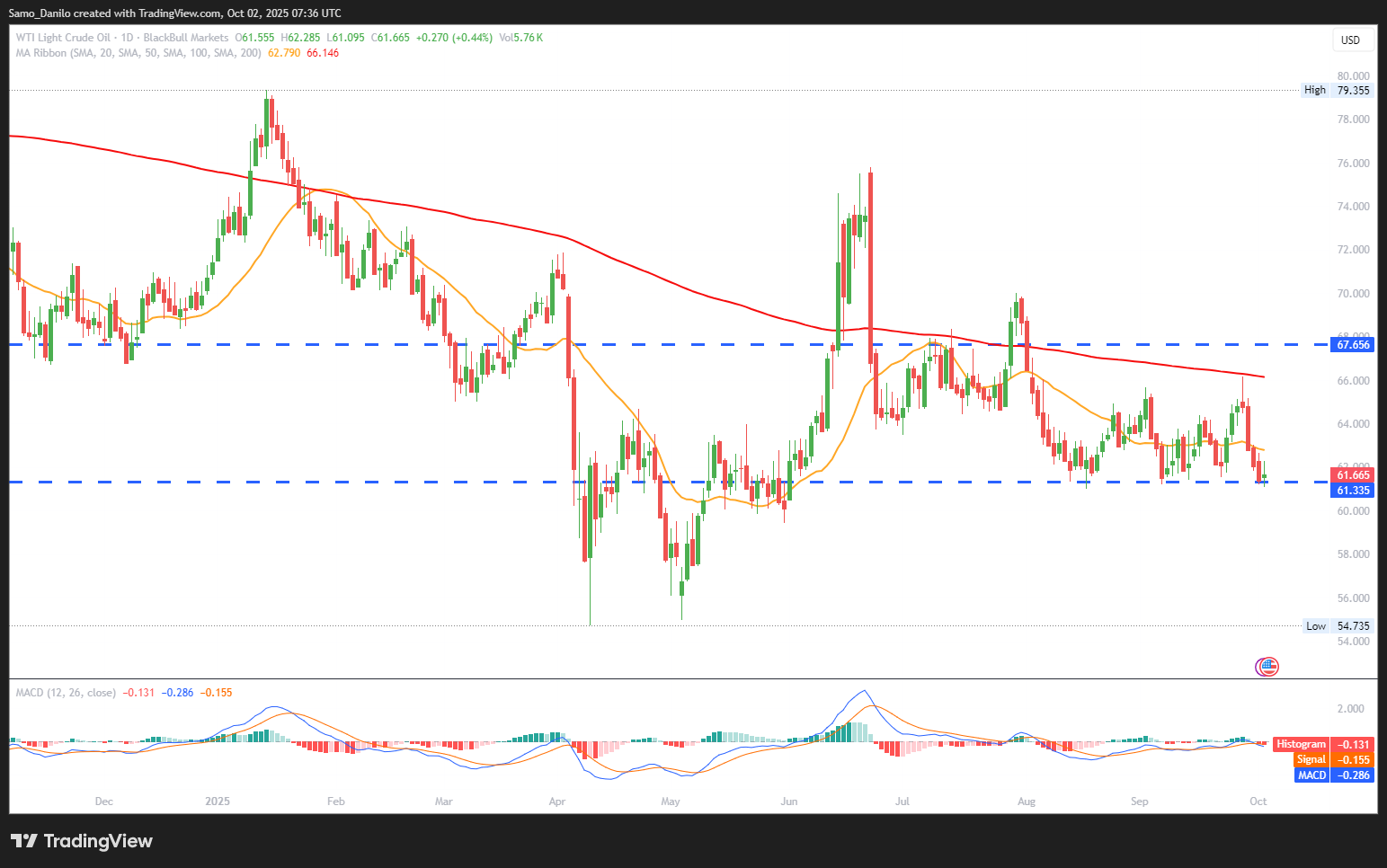Click the WTI Light Crude Oil symbol title
1387x868 pixels.
click(x=63, y=38)
